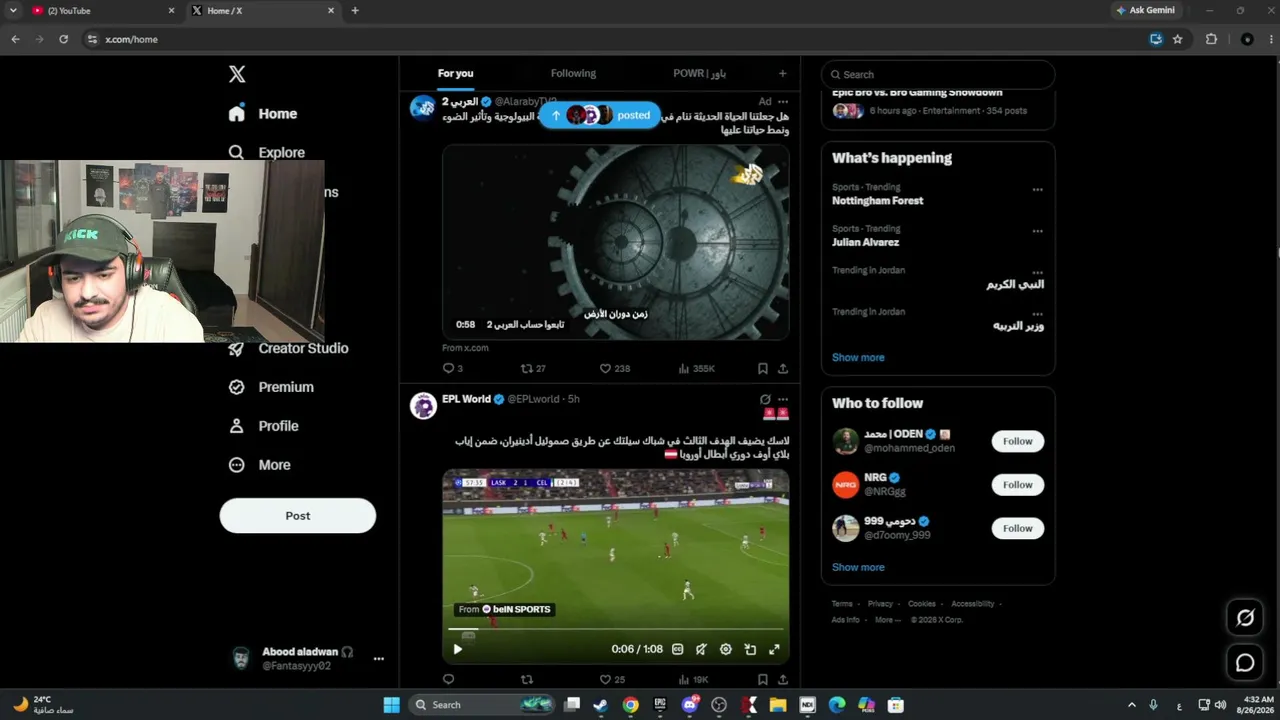Screen dimensions: 1280x720
Task: Open video settings gear on football clip
Action: pos(726,649)
